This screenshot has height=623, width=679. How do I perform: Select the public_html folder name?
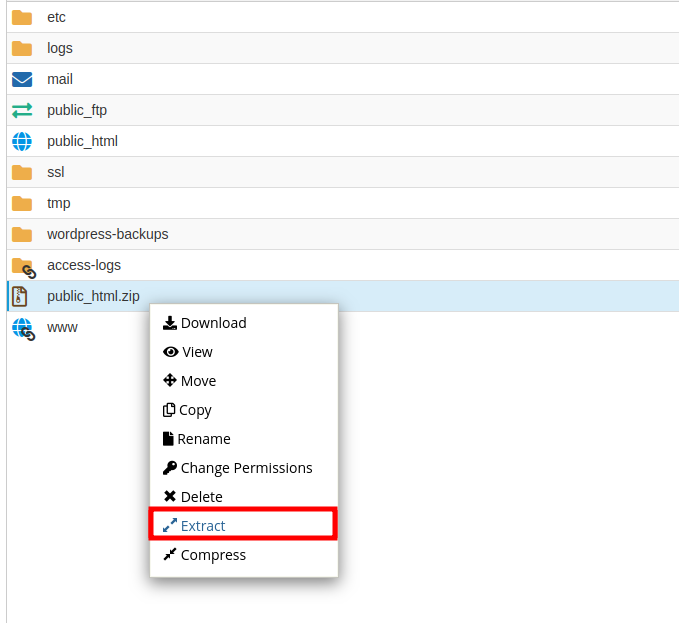click(82, 142)
